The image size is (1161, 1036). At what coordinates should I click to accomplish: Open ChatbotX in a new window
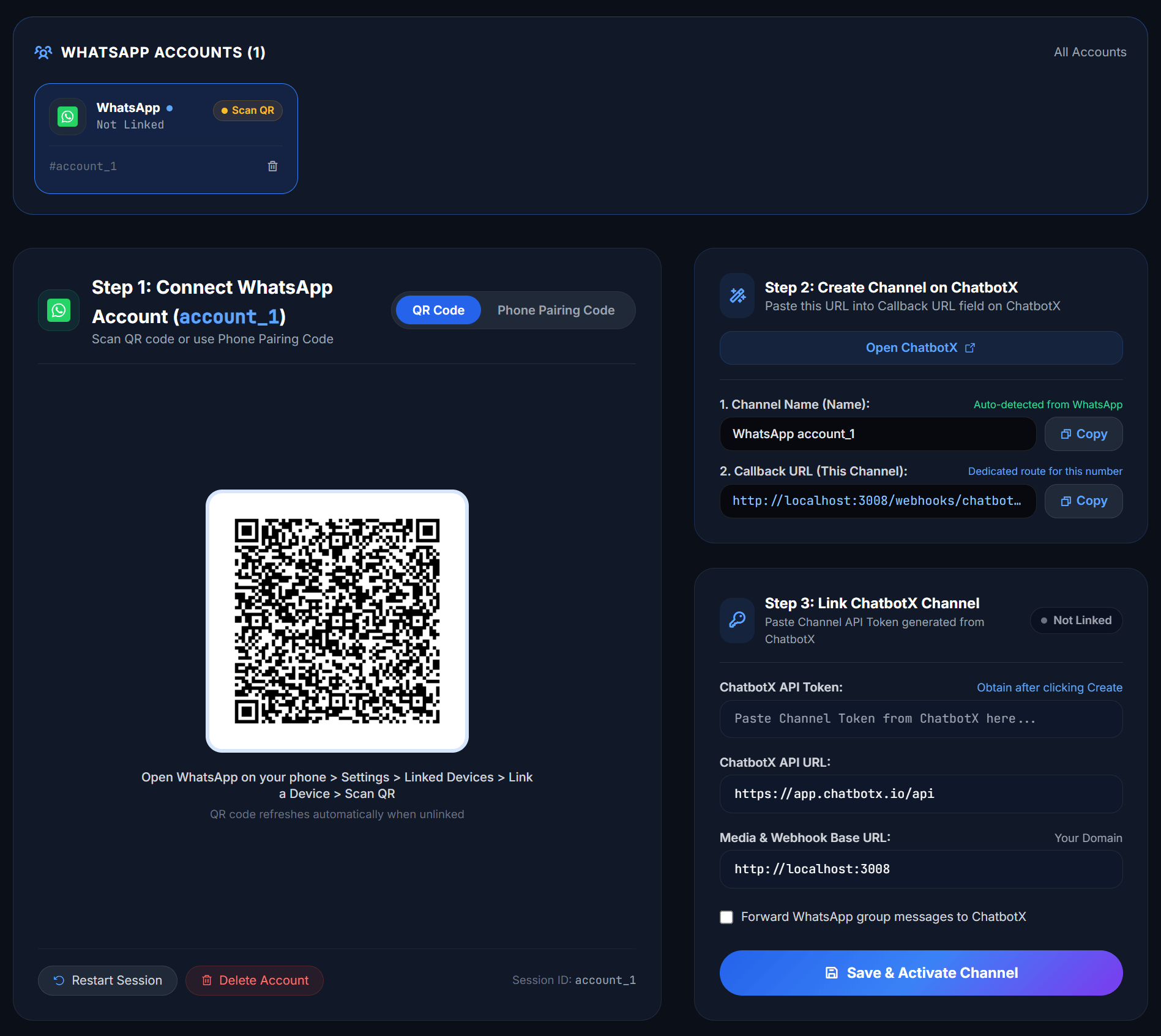(921, 348)
